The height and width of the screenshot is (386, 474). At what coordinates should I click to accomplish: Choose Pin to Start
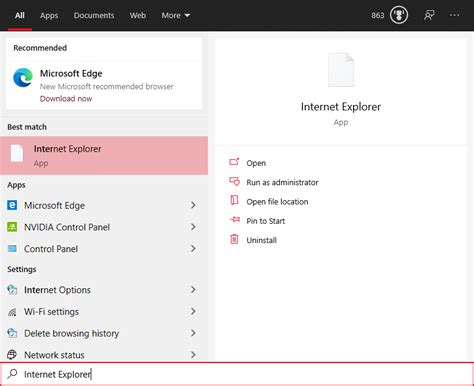click(266, 221)
